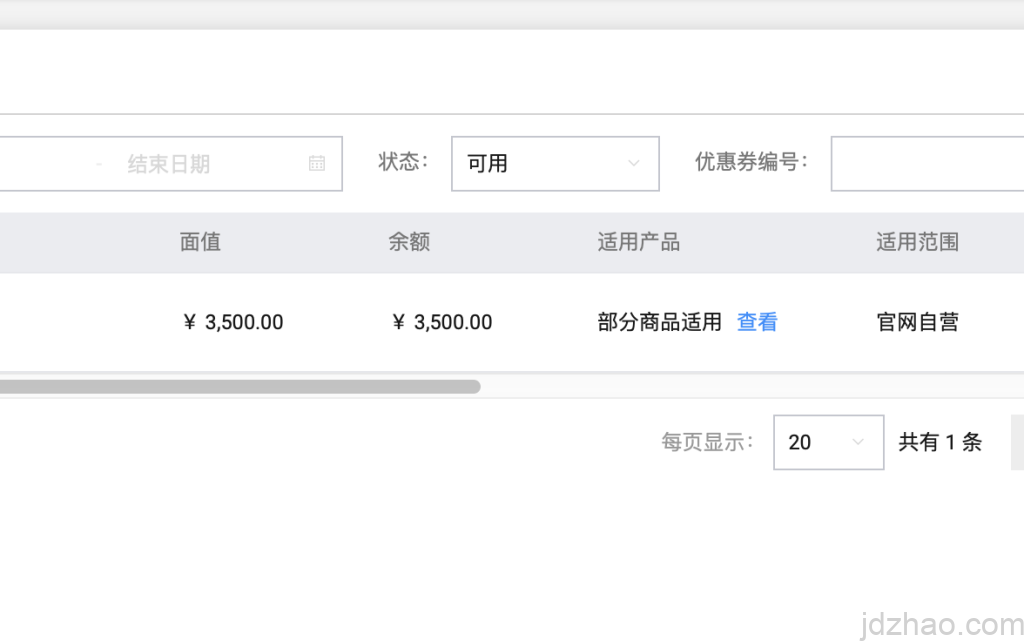Click the calendar icon in date field
Image resolution: width=1024 pixels, height=641 pixels.
coord(317,163)
